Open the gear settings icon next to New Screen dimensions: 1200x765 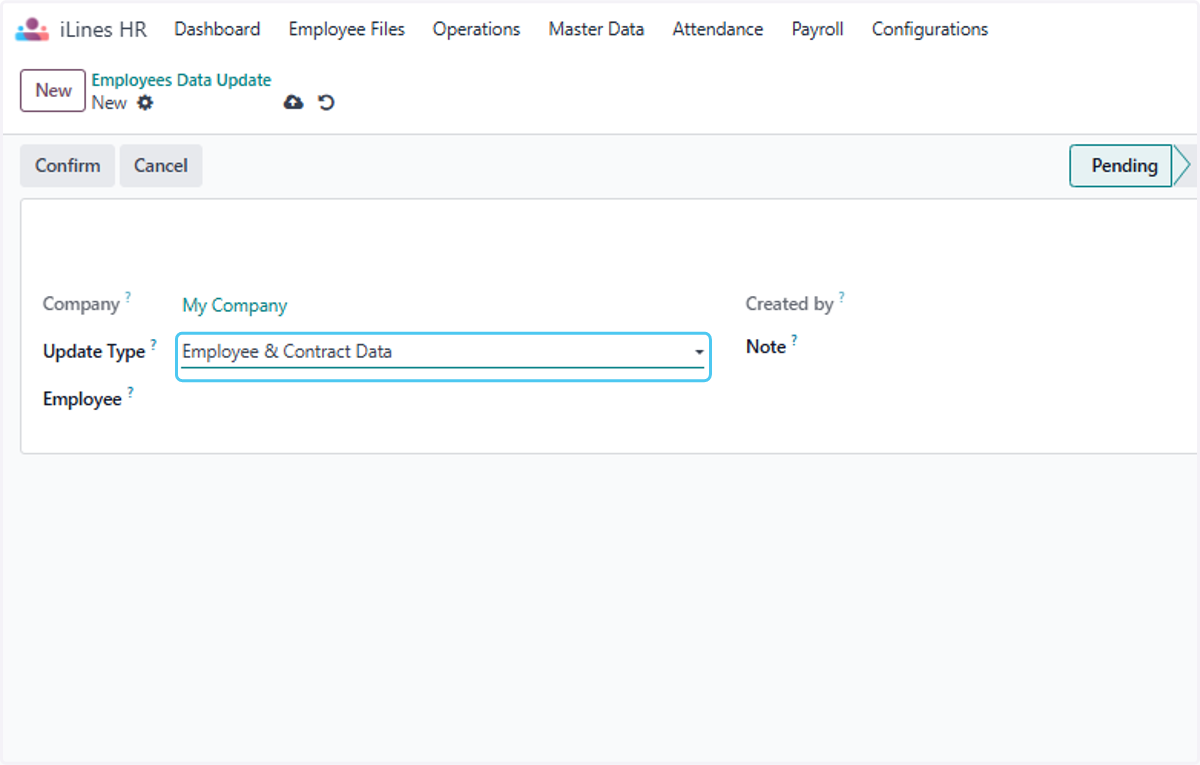(x=145, y=103)
